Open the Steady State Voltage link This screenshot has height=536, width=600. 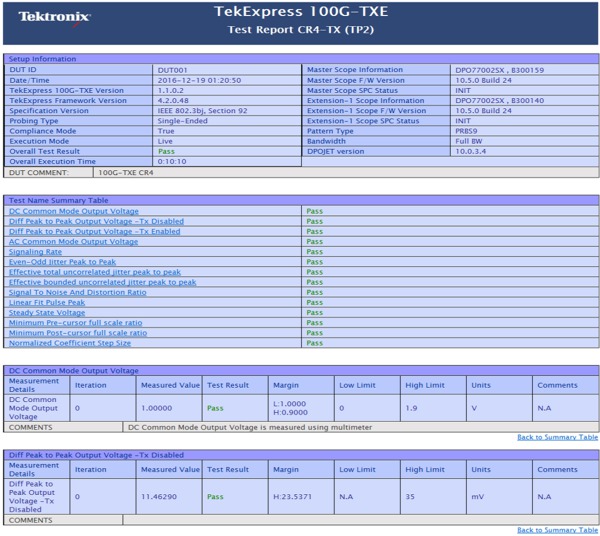click(47, 312)
